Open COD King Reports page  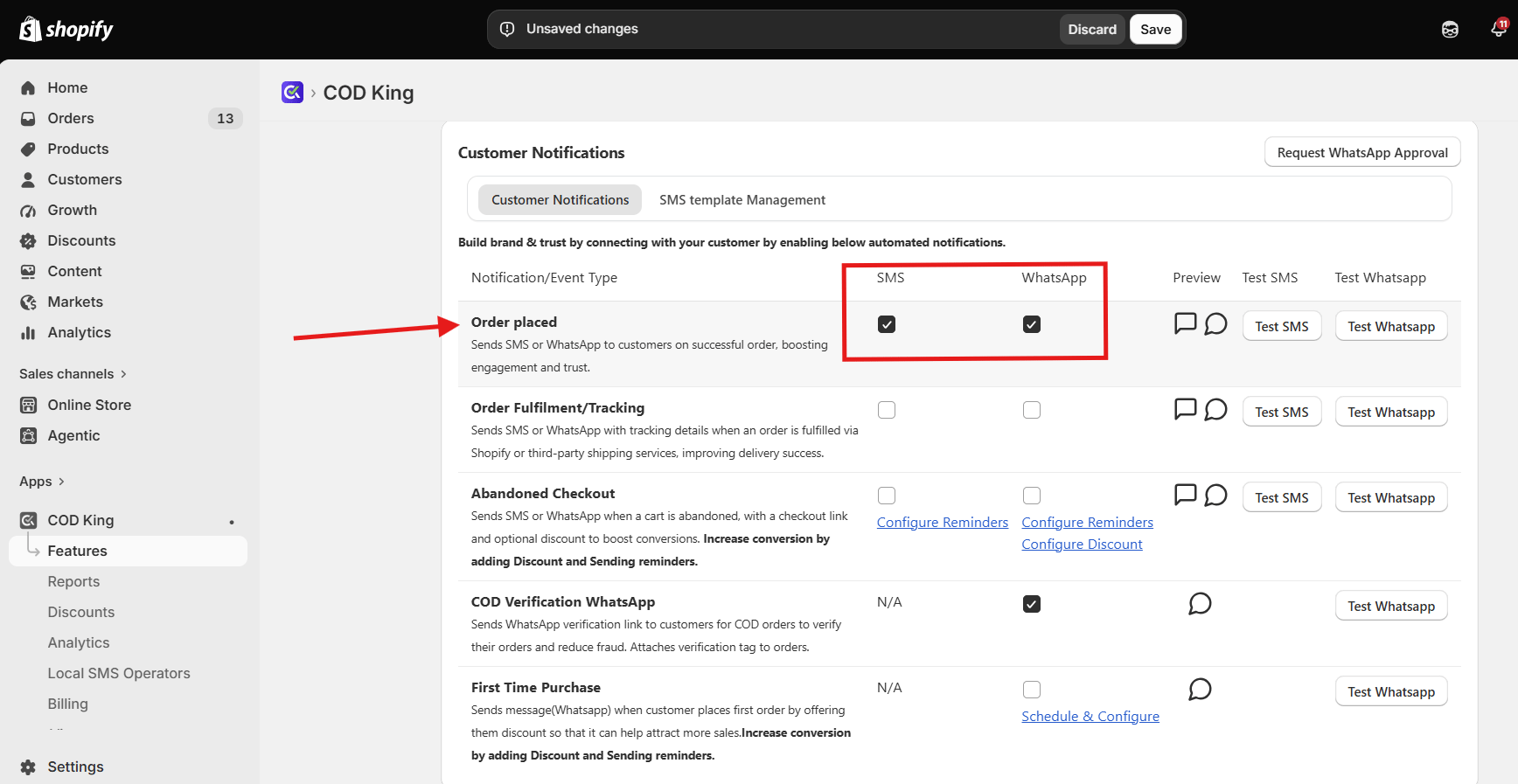point(73,581)
